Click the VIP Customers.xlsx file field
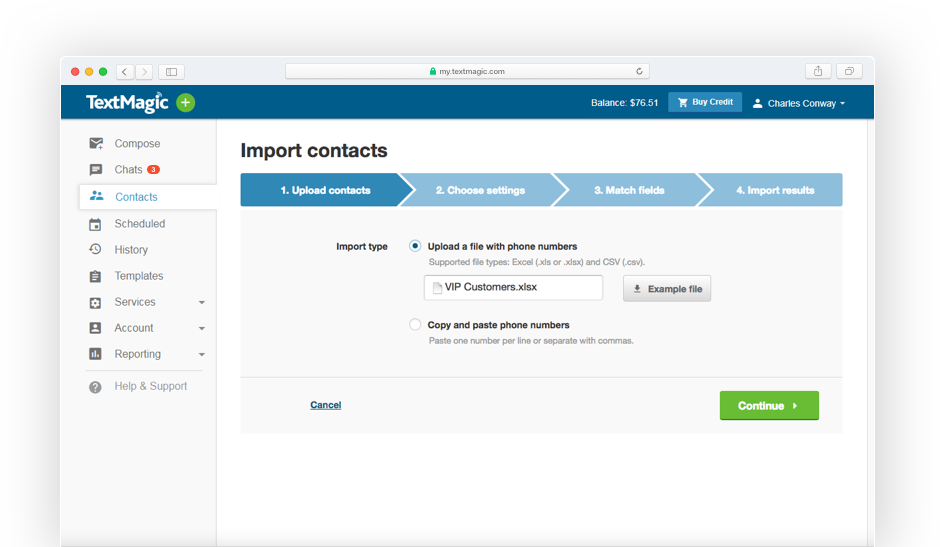 coord(513,288)
